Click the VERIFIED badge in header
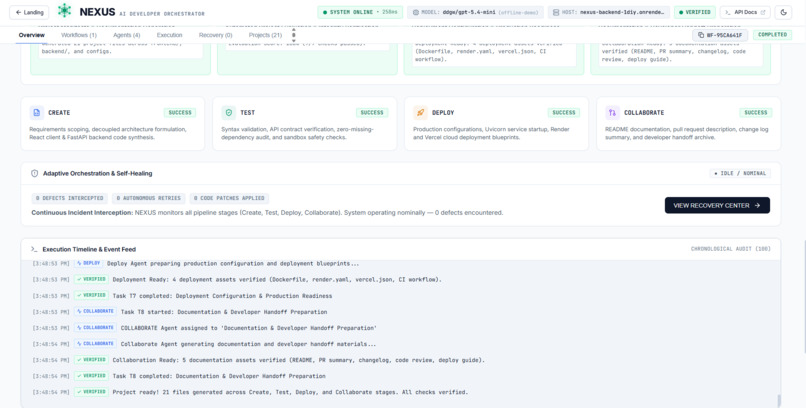This screenshot has height=408, width=806. point(694,12)
